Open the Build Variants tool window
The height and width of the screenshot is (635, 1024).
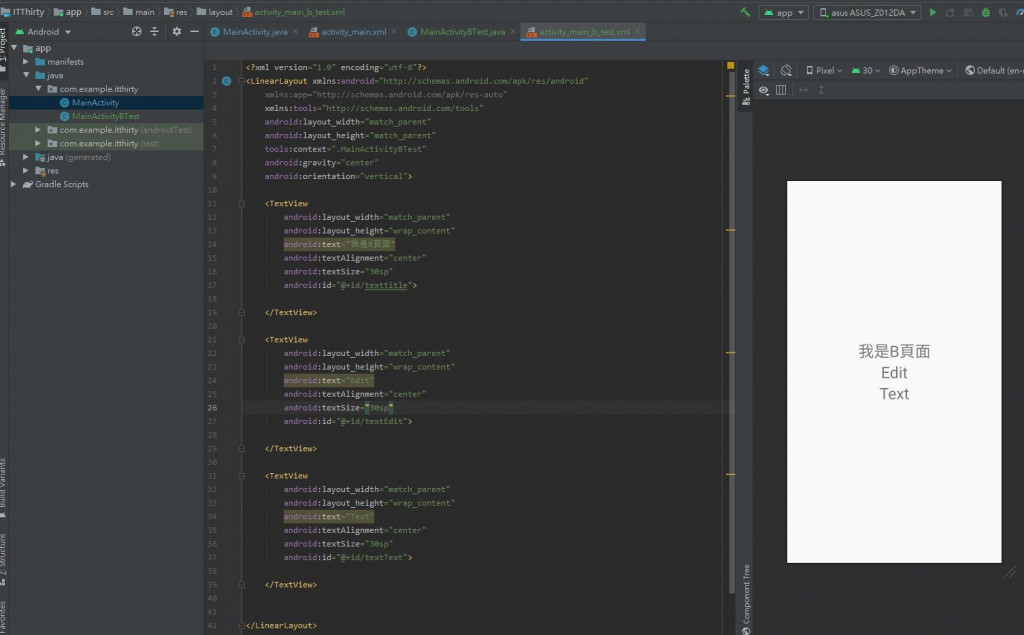point(3,488)
